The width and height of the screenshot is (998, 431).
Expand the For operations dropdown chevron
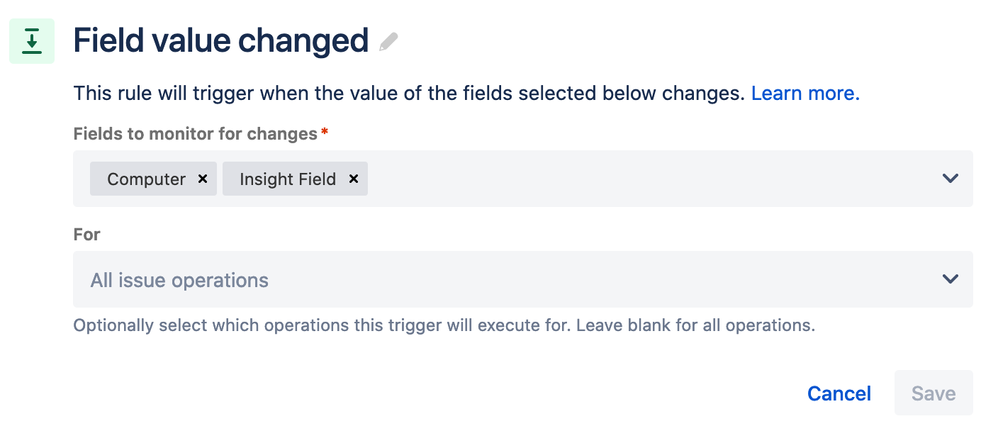point(950,279)
